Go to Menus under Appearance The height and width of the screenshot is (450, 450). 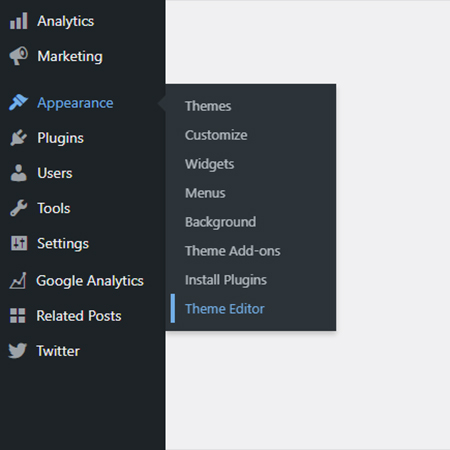tap(205, 193)
